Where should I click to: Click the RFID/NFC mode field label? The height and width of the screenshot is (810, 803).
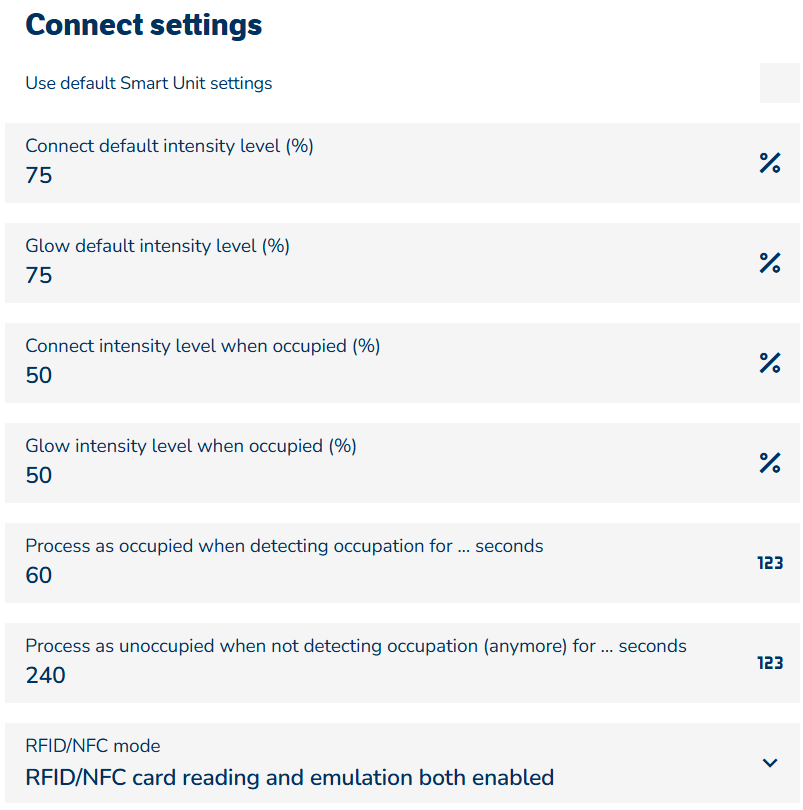[x=93, y=746]
